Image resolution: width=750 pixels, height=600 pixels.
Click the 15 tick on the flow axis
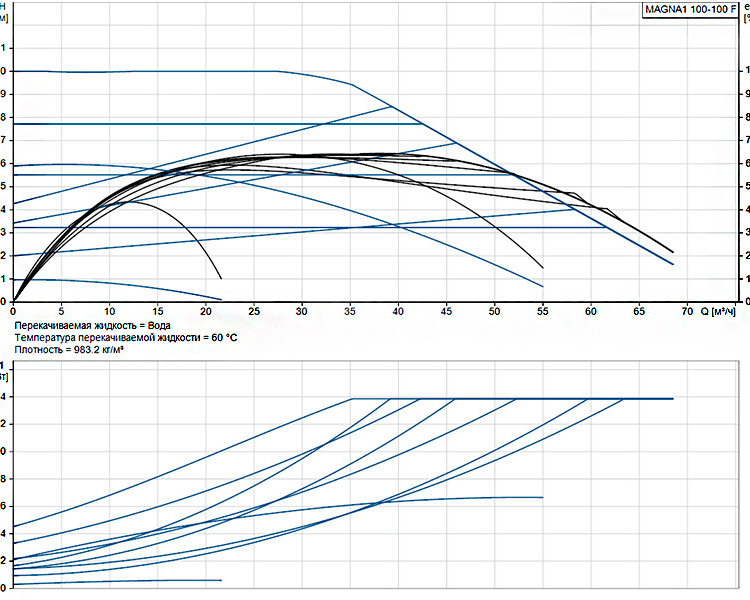(x=157, y=311)
